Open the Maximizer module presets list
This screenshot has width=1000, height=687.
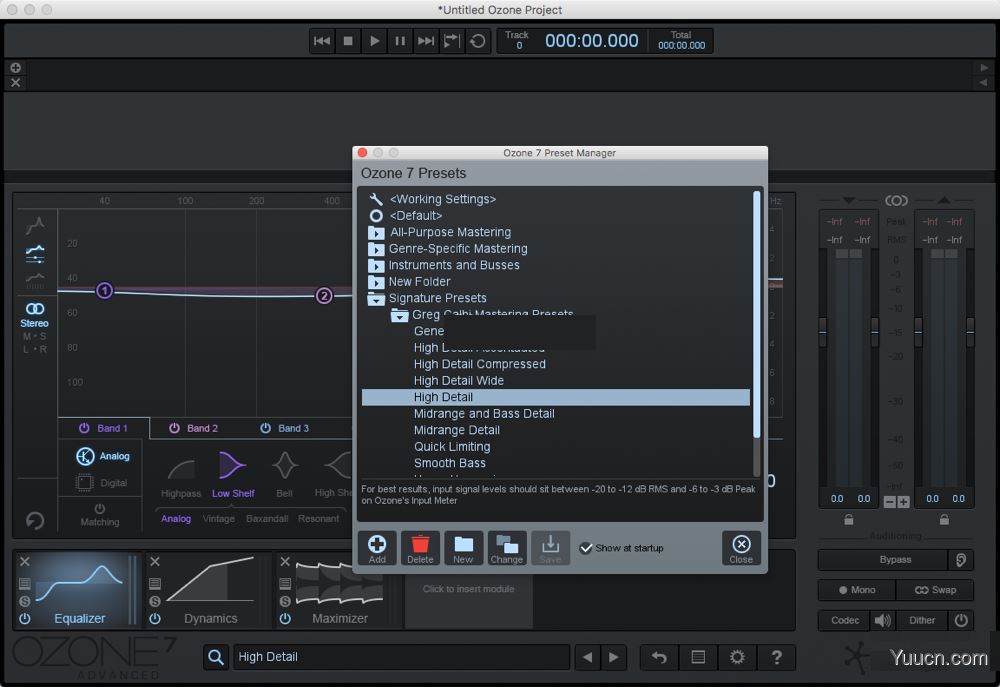(x=285, y=583)
